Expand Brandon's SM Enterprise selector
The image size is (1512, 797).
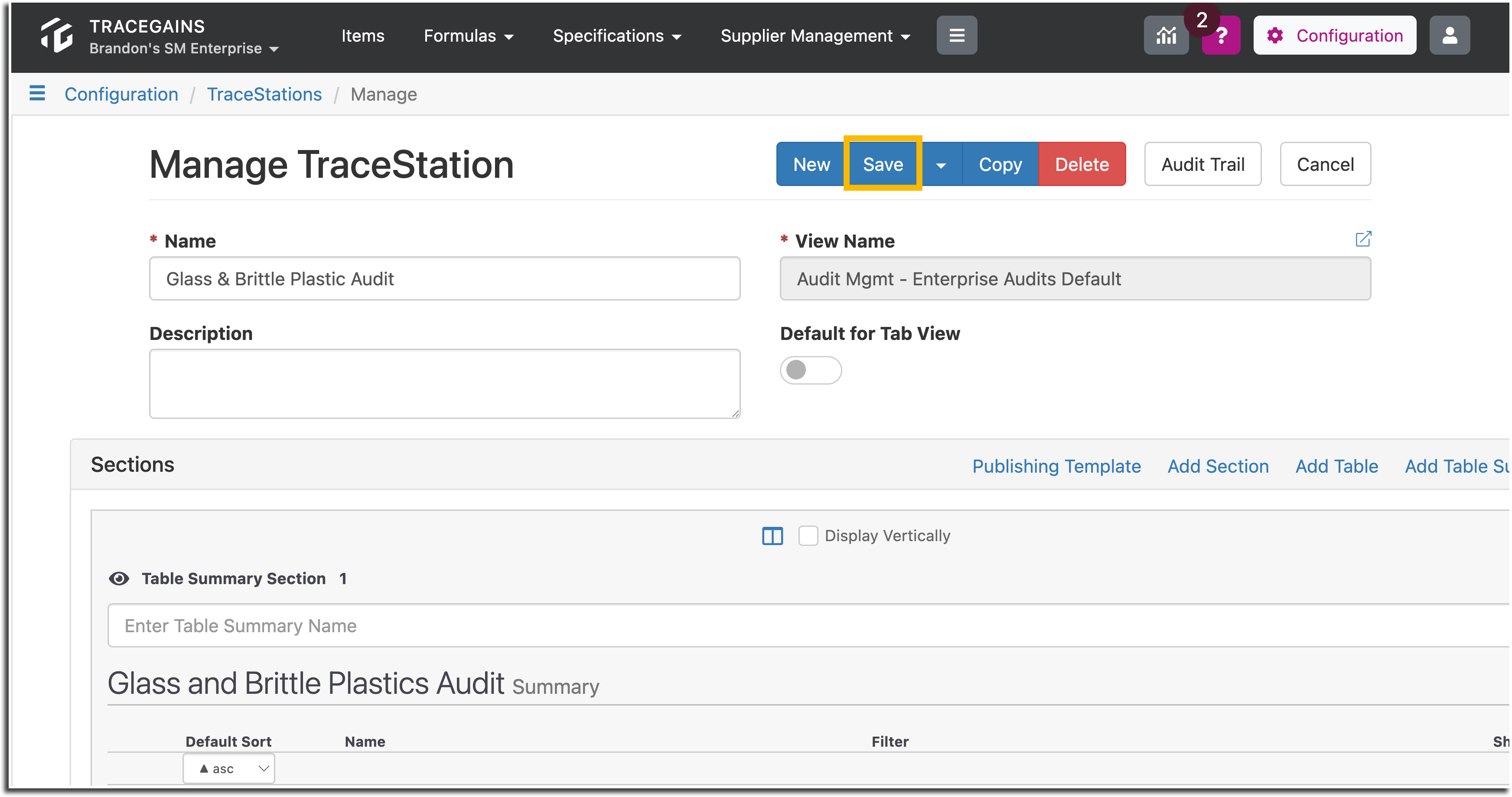(x=184, y=48)
